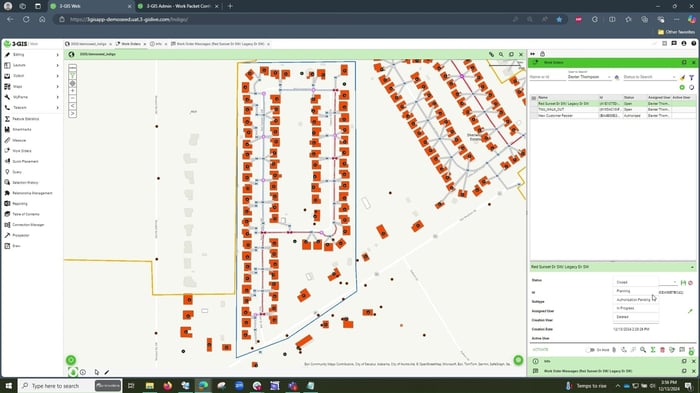Click the green pencil edit icon

pos(690,311)
